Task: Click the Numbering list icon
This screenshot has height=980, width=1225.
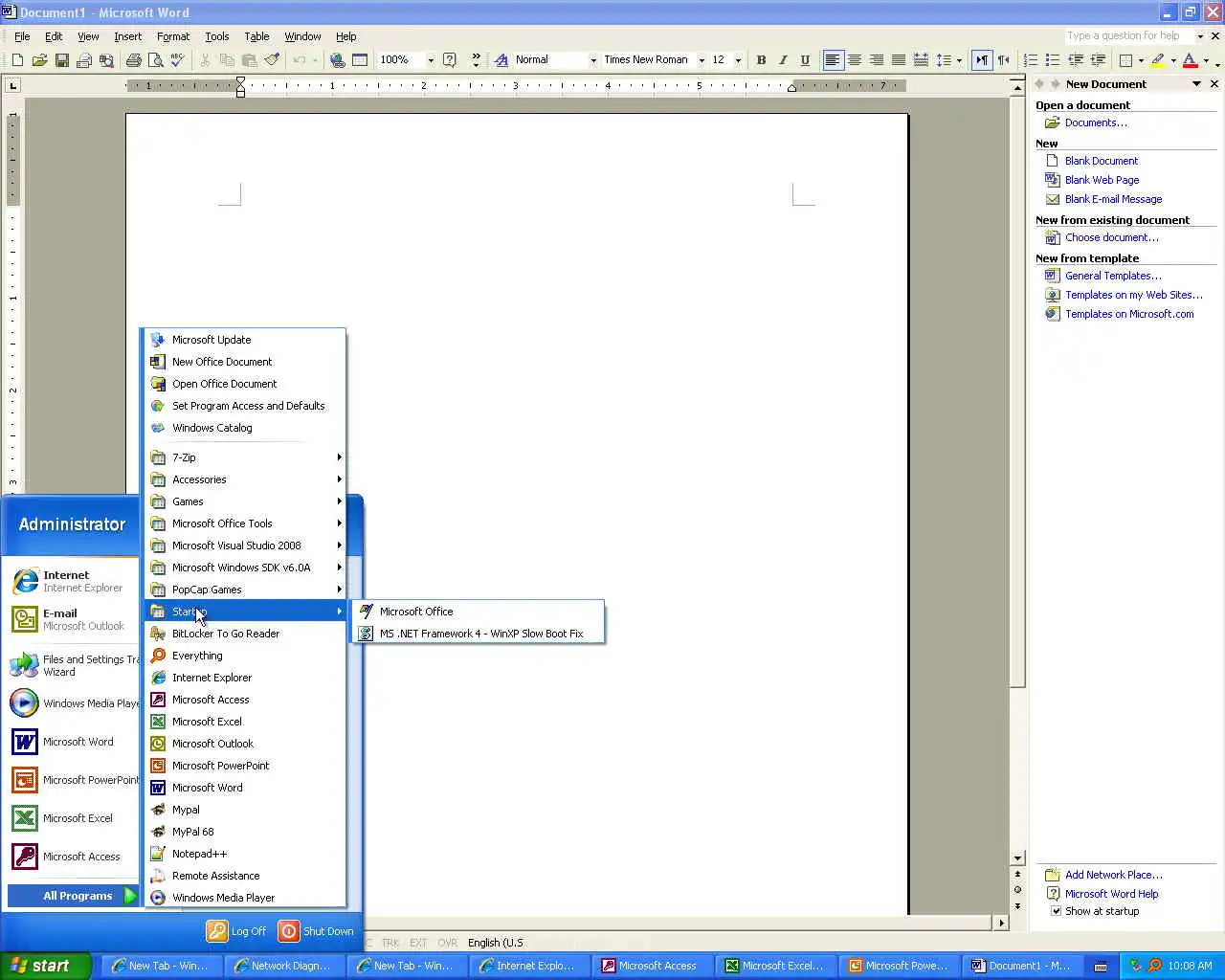Action: (1031, 59)
